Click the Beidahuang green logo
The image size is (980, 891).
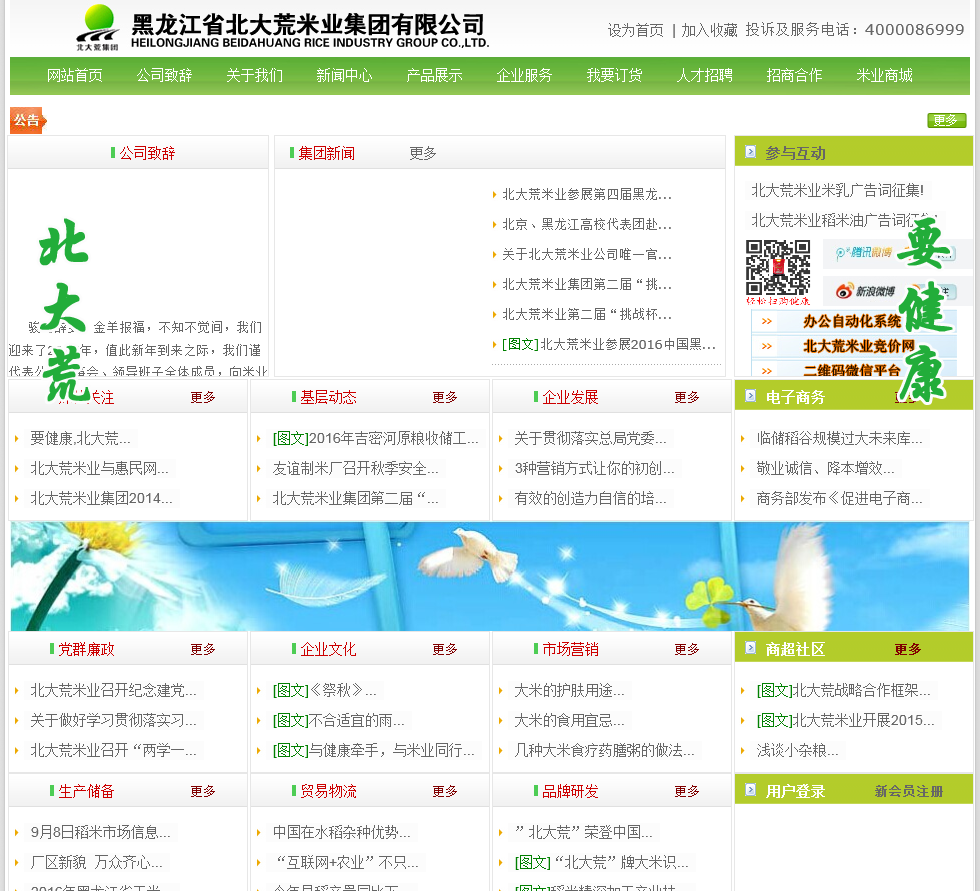pyautogui.click(x=97, y=27)
